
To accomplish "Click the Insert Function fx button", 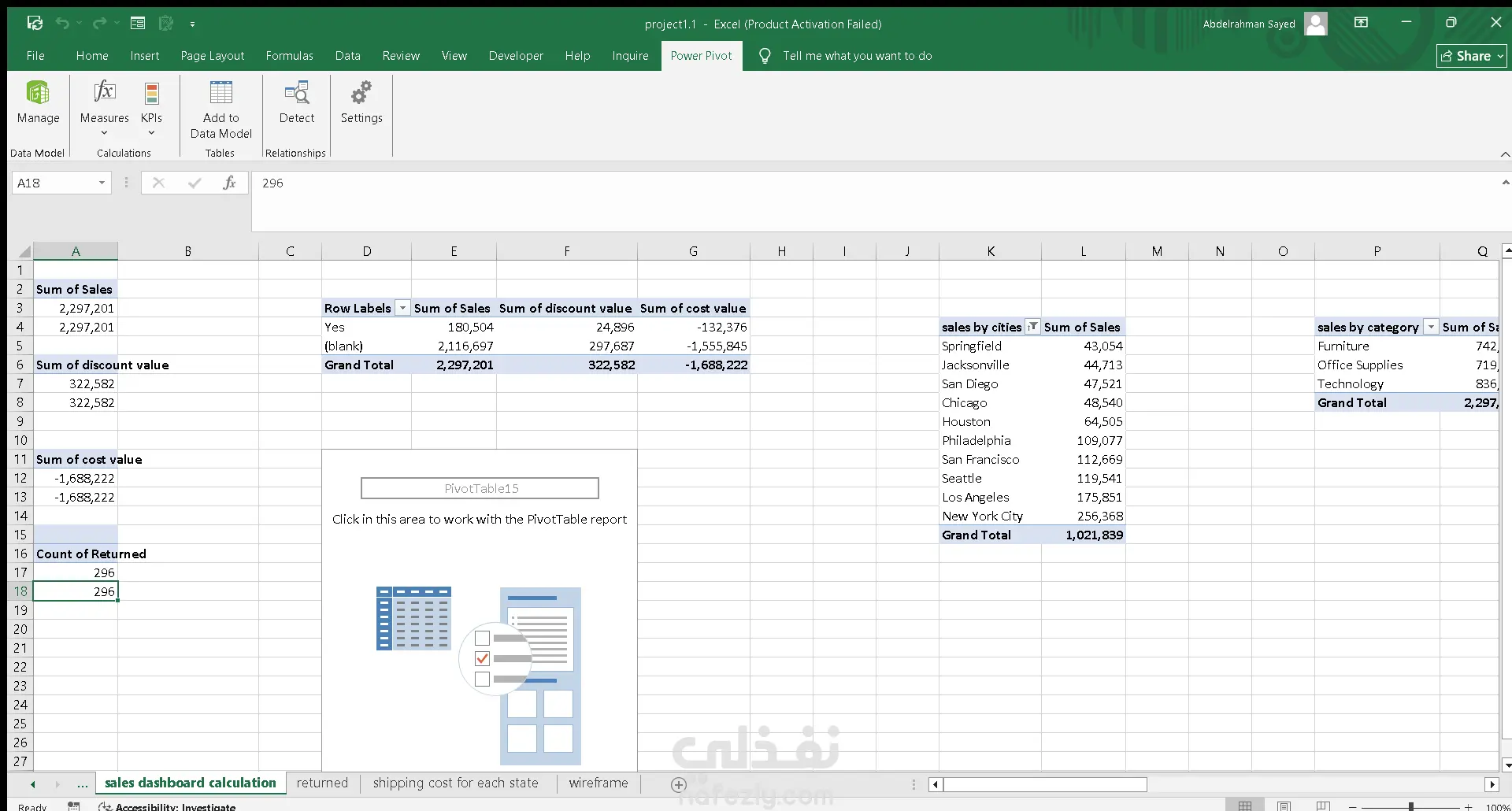I will tap(229, 183).
